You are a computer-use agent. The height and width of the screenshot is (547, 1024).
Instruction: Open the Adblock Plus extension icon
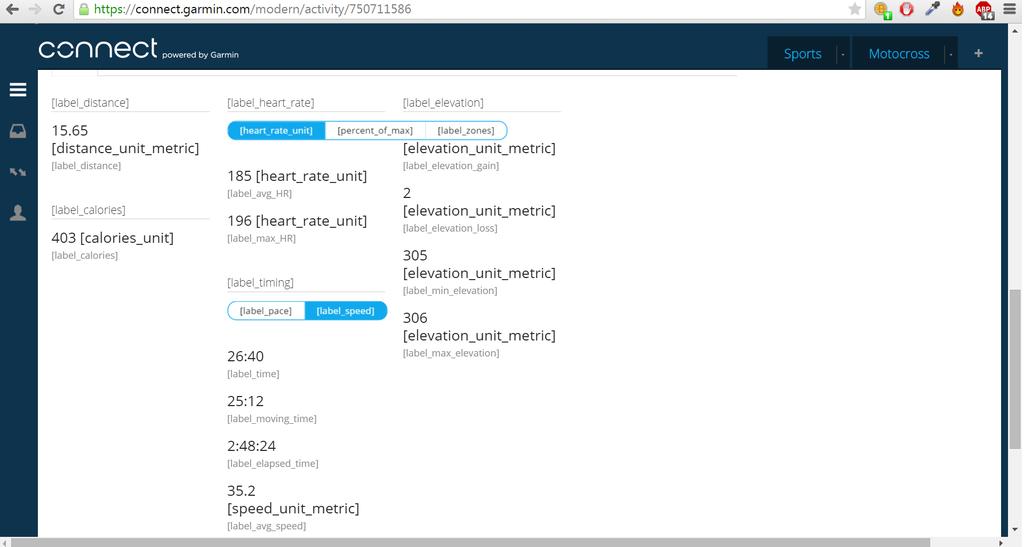point(984,10)
